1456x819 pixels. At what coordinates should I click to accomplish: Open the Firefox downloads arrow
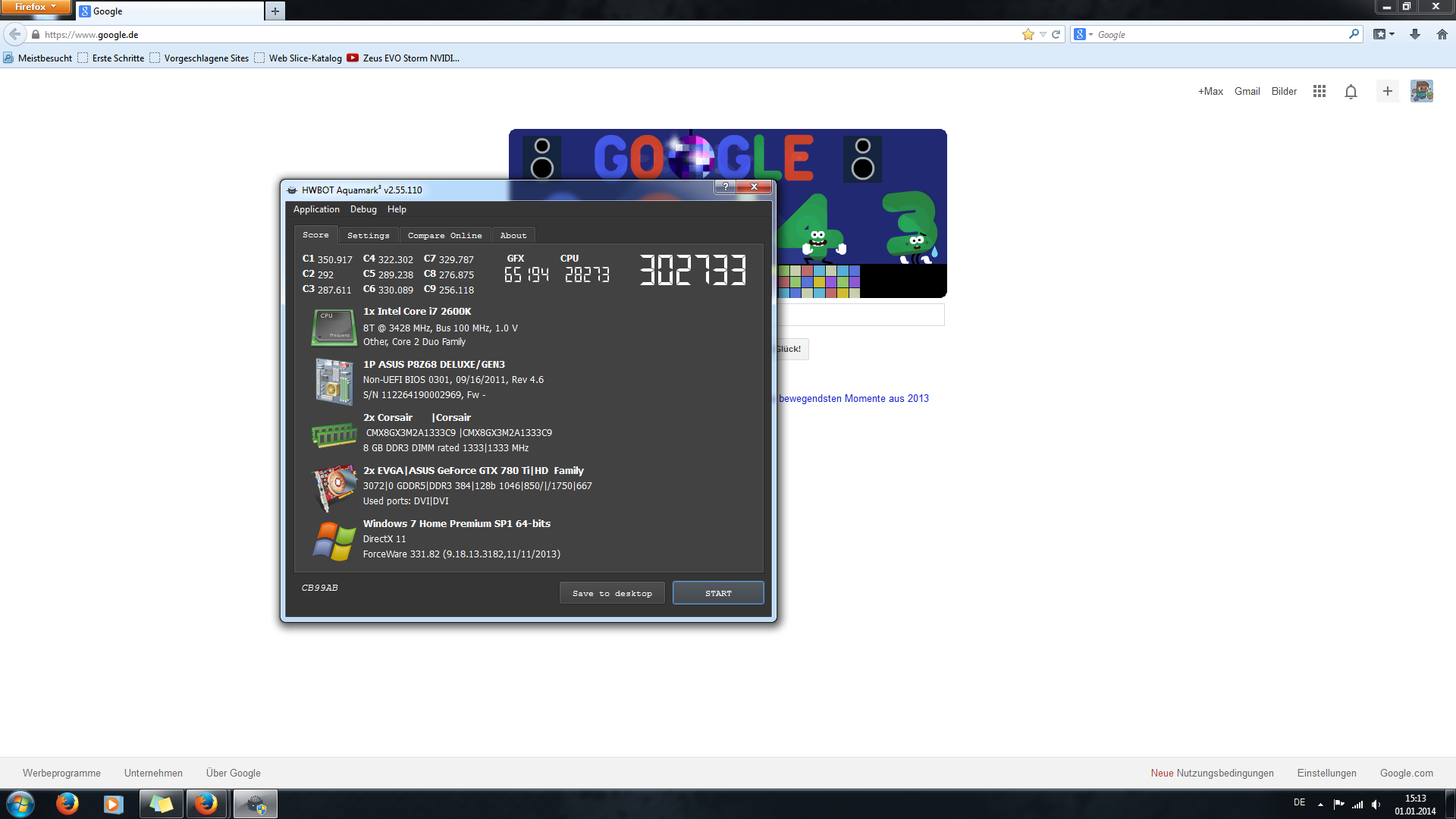pyautogui.click(x=1415, y=34)
